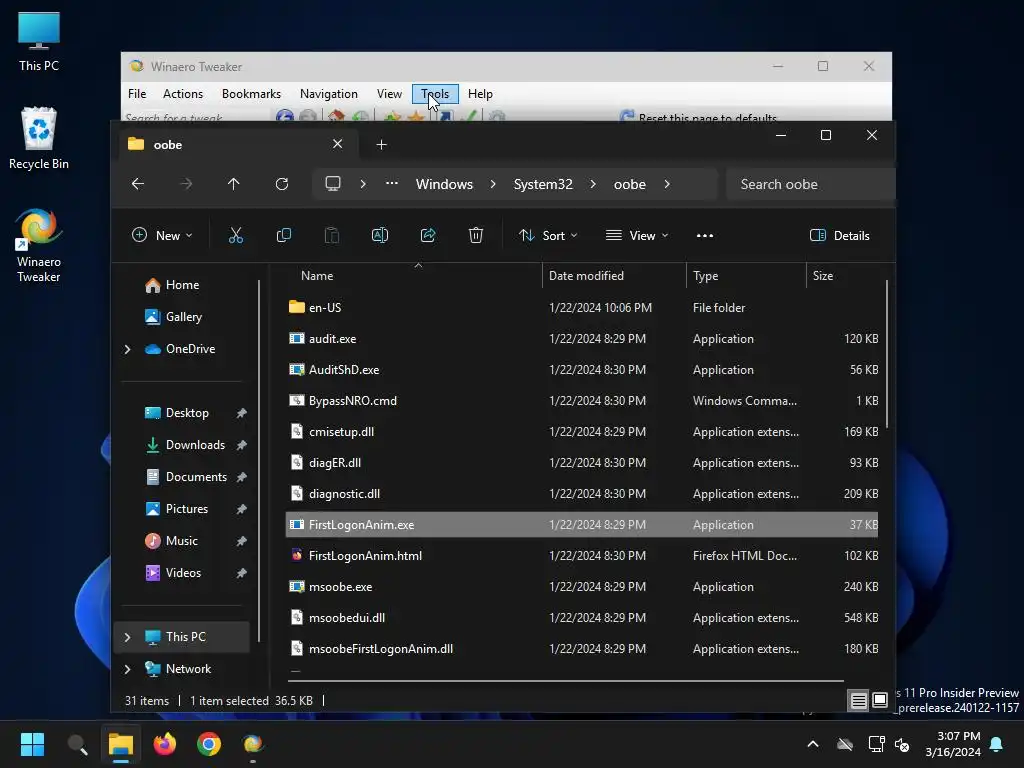
Task: Click the Cut scissors icon in Explorer toolbar
Action: coord(236,236)
